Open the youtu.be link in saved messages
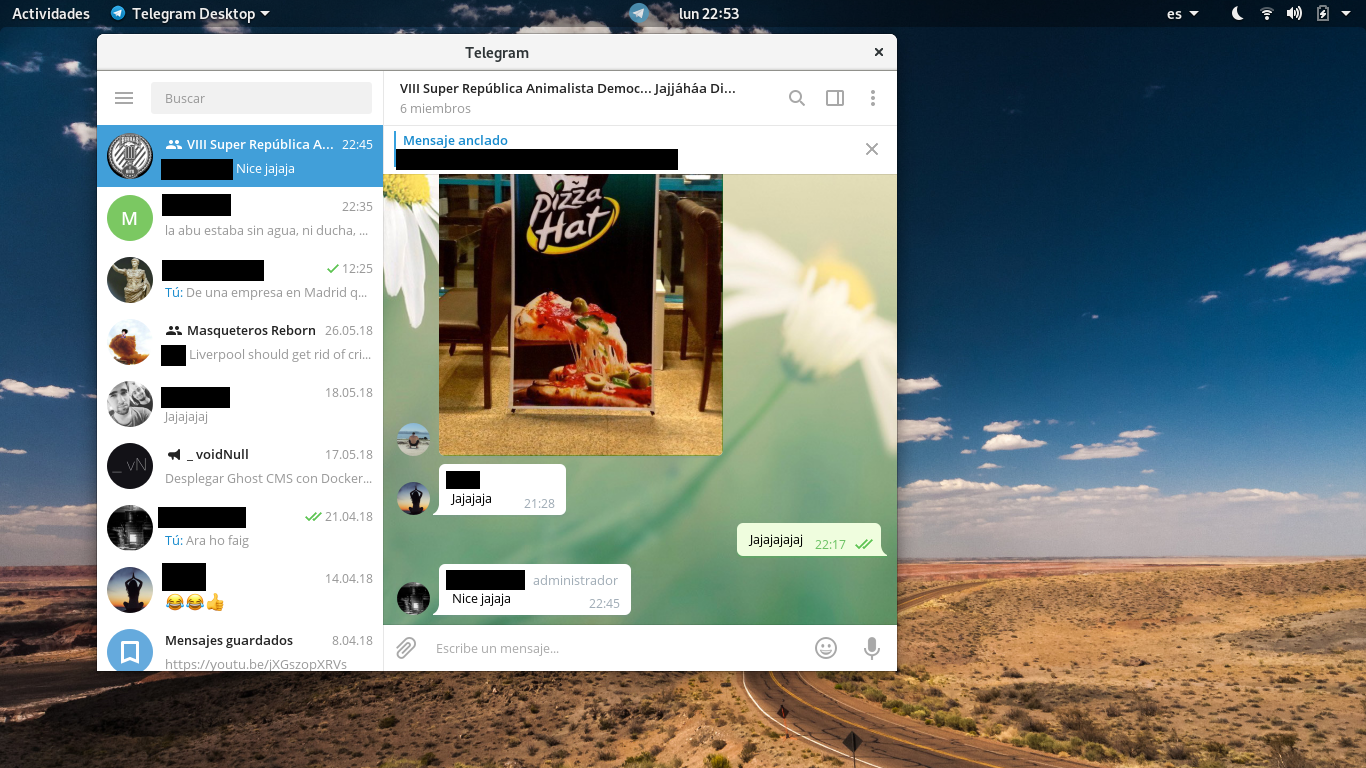 pos(253,663)
